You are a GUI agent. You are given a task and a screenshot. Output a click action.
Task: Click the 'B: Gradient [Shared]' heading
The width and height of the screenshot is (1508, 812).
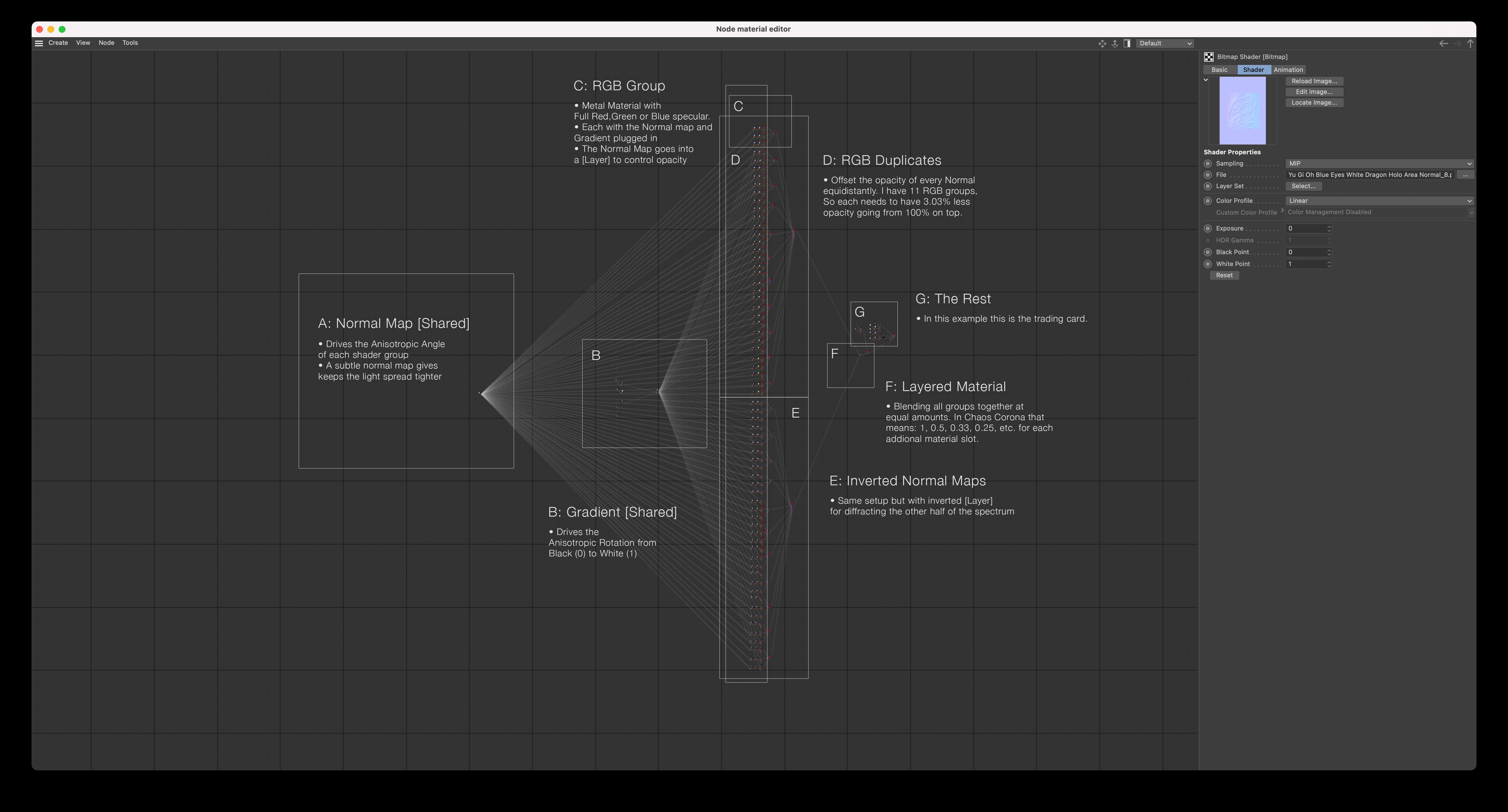coord(612,512)
